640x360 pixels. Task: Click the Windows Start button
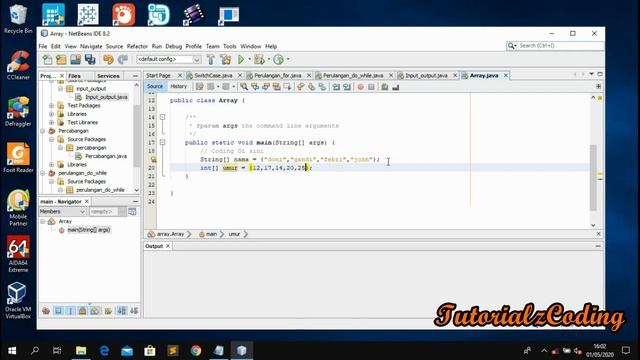12,351
